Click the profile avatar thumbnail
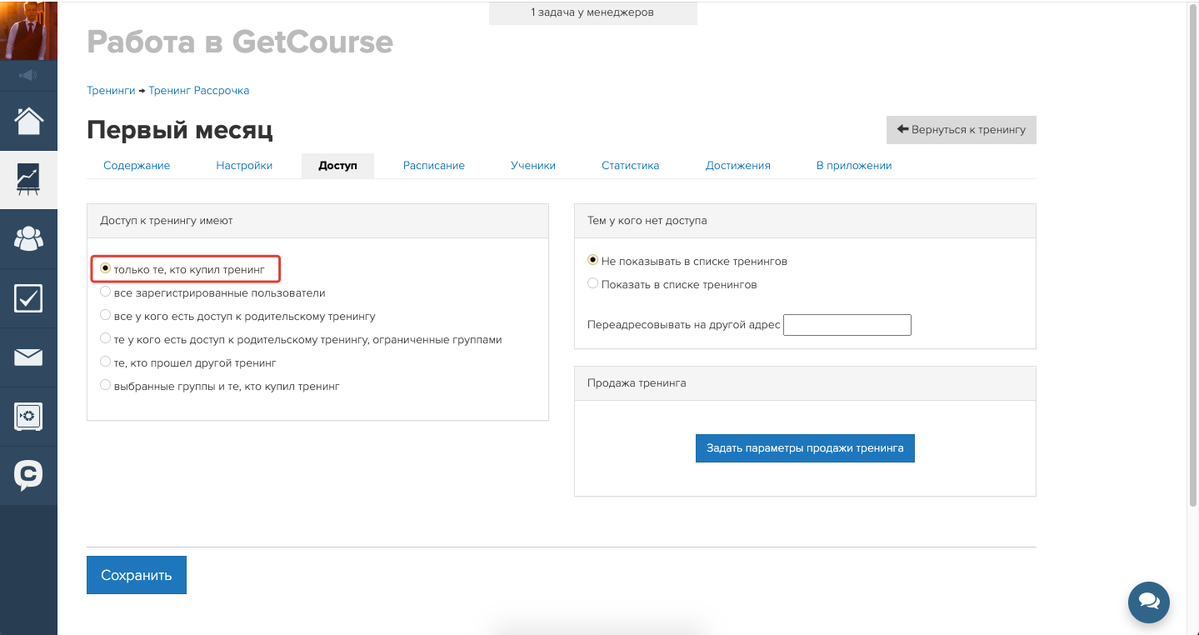The width and height of the screenshot is (1199, 635). pos(28,30)
